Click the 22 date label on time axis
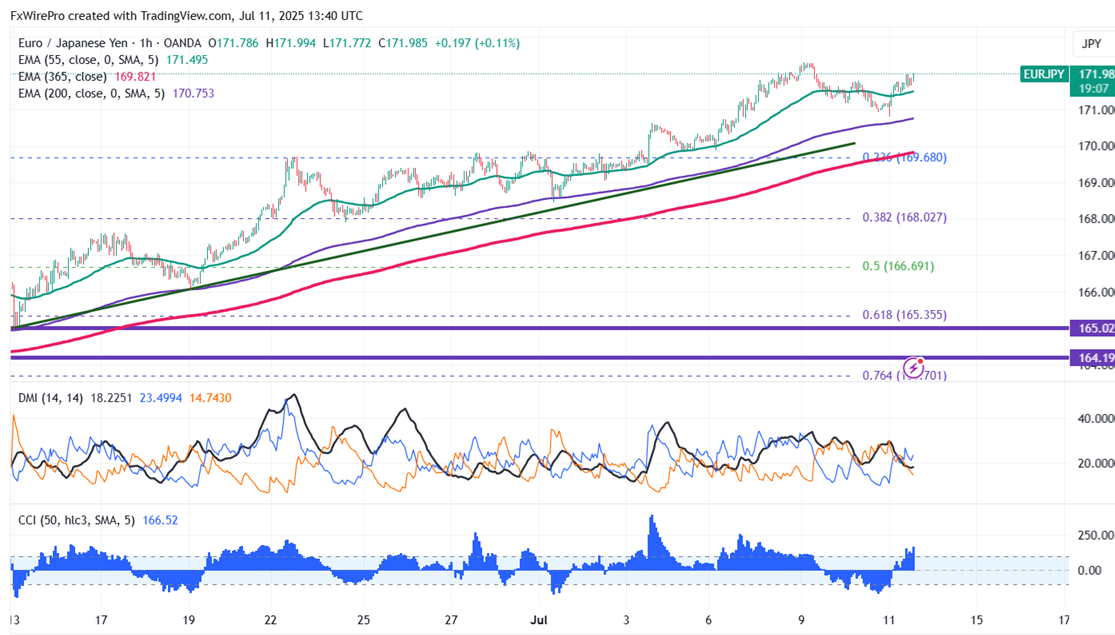 tap(270, 620)
